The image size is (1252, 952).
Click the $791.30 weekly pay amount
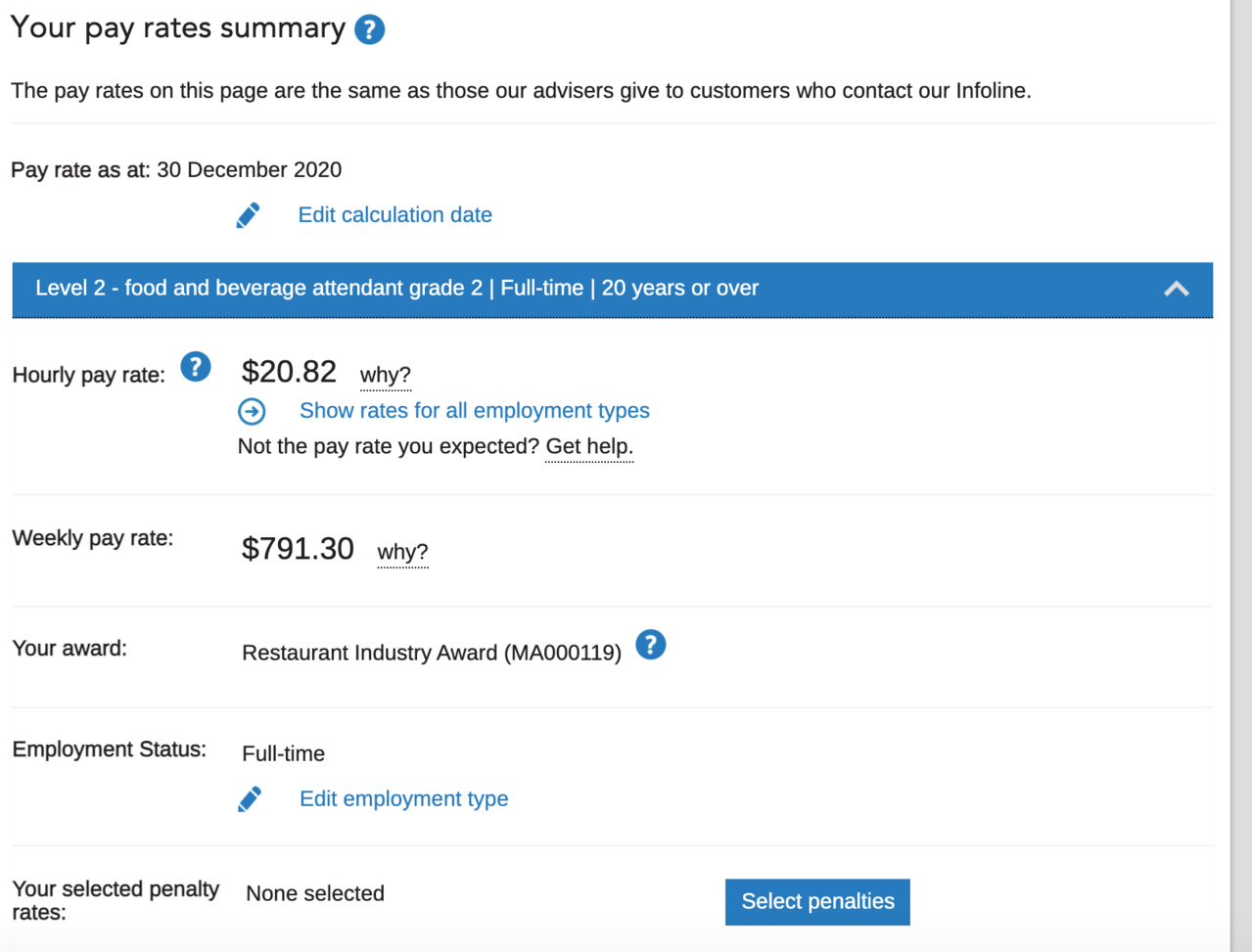(x=298, y=549)
